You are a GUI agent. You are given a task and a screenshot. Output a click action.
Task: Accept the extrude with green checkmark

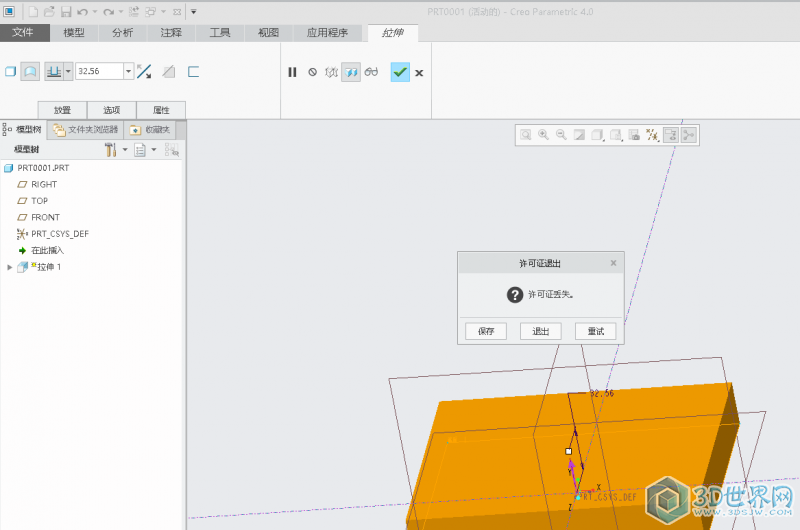[400, 72]
